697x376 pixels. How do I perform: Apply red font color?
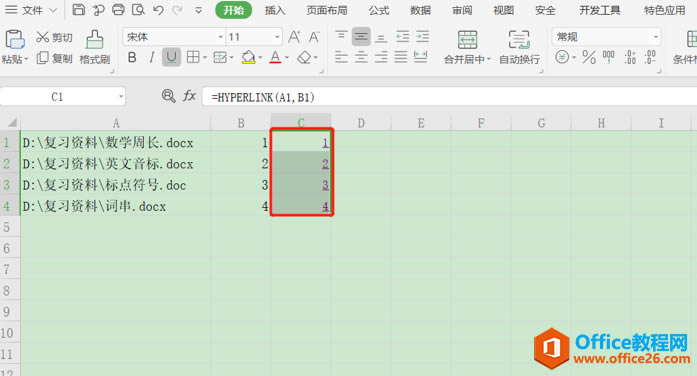coord(275,57)
